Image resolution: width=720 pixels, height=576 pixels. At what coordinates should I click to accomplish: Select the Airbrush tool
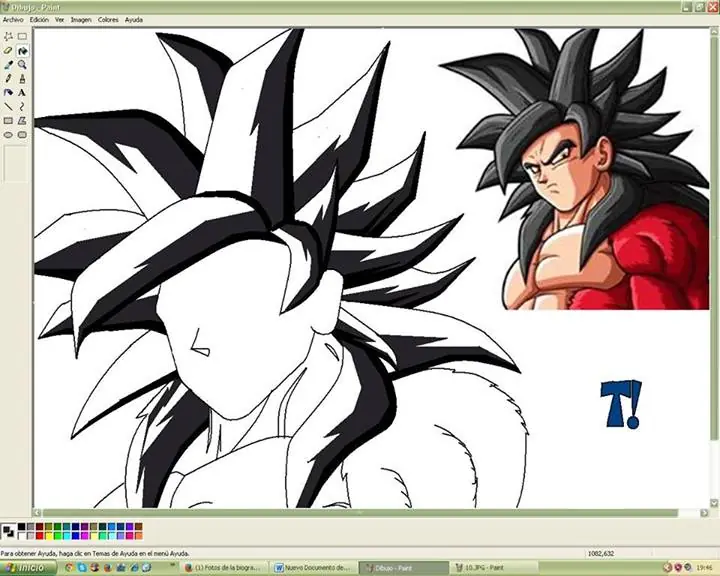[x=8, y=93]
